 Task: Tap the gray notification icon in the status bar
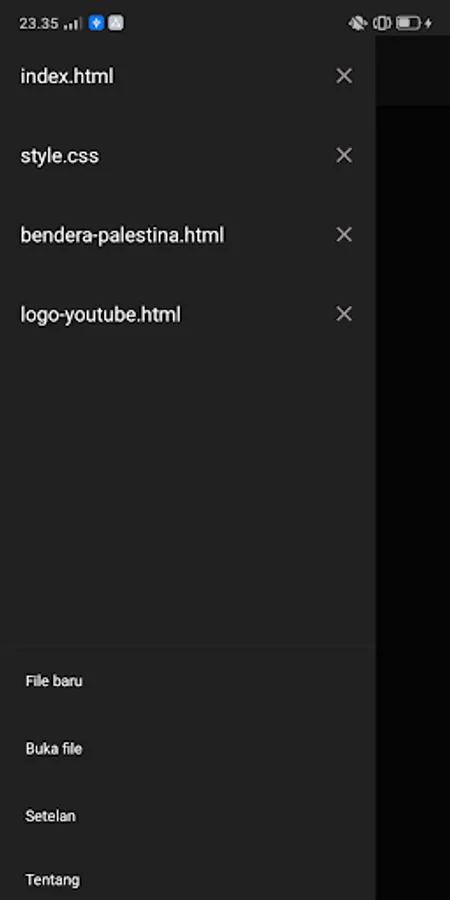pyautogui.click(x=116, y=24)
